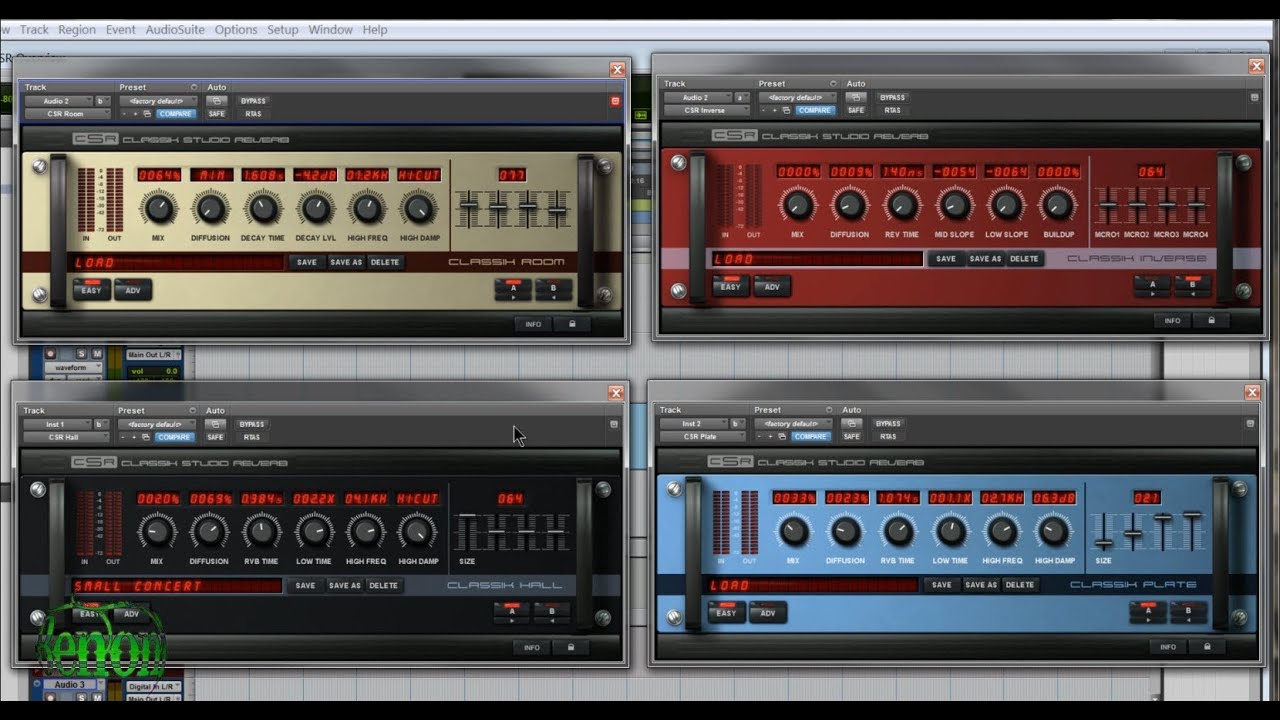Toggle BYPASS in the CSR Room window

pos(253,101)
